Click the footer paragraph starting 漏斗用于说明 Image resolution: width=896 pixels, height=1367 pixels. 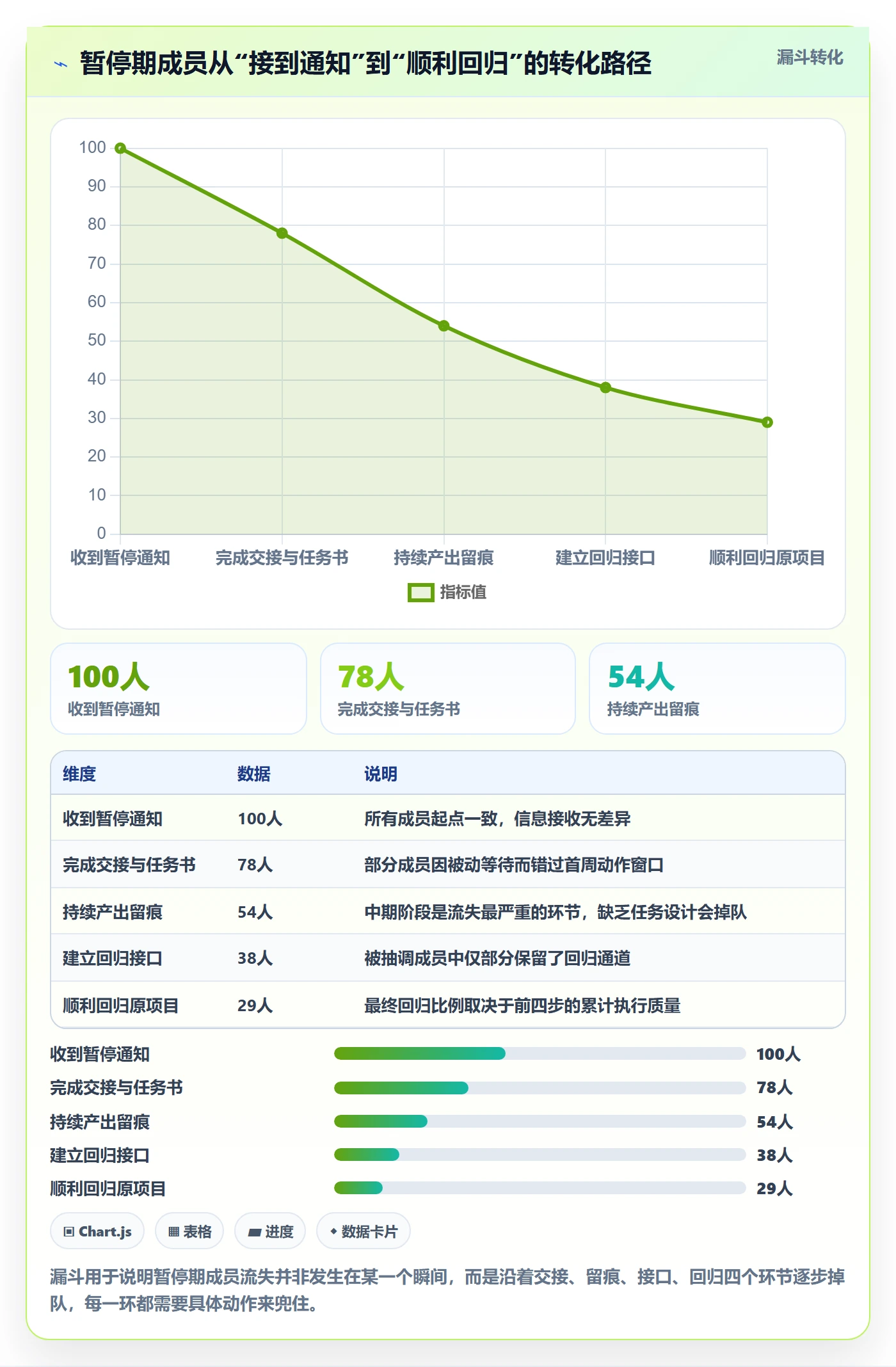click(x=447, y=1290)
